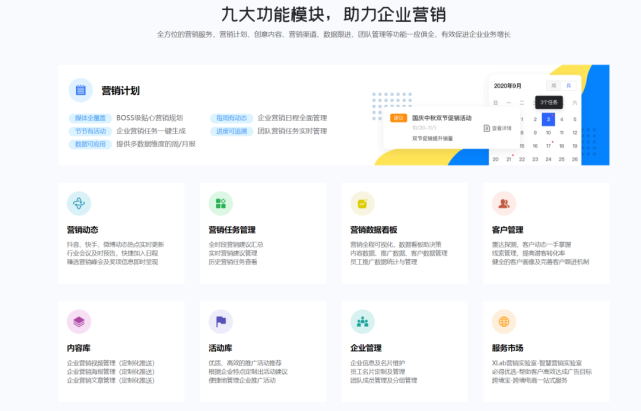Click the 服务市场 card title
641x411 pixels.
[508, 348]
